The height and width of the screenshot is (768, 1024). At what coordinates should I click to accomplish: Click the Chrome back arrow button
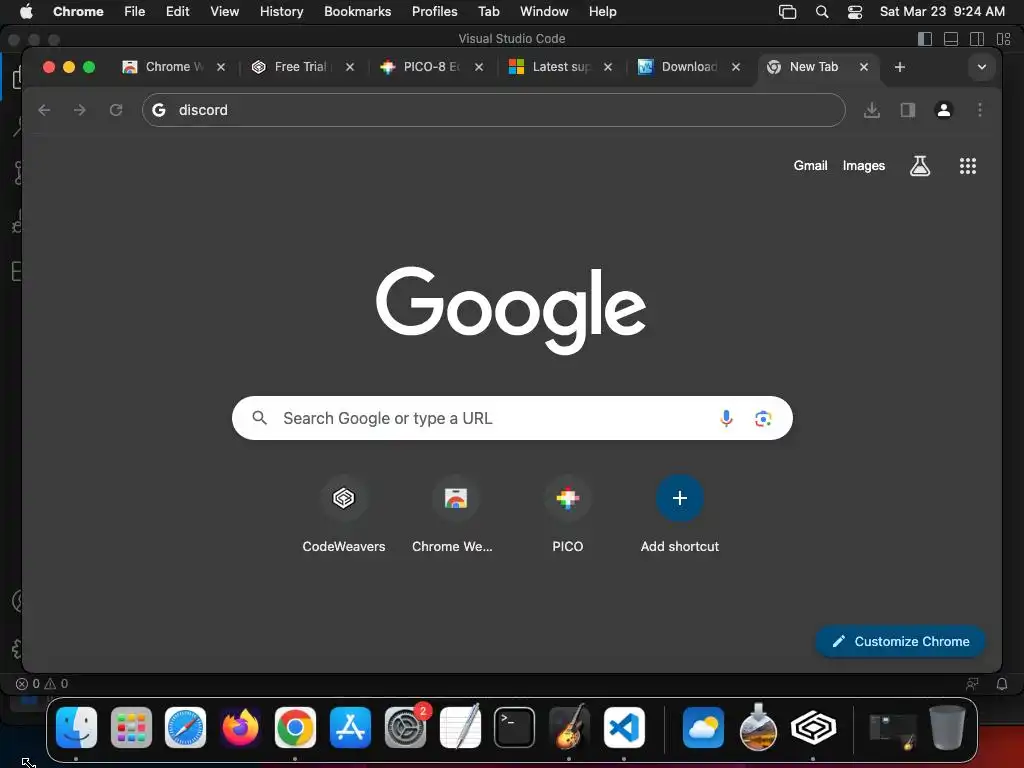pos(44,110)
